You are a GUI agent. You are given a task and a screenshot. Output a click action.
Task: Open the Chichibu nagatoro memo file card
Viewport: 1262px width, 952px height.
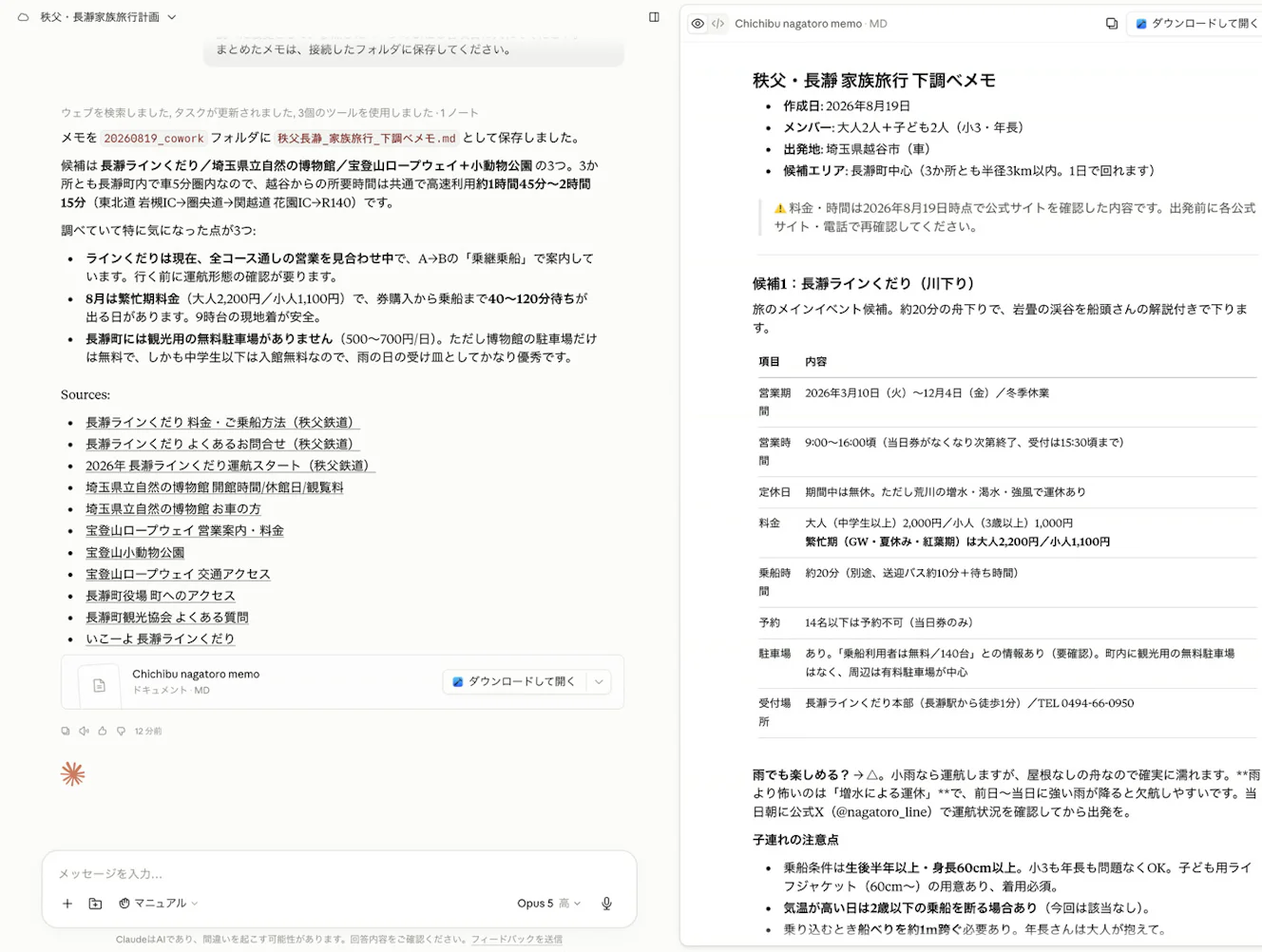(342, 682)
